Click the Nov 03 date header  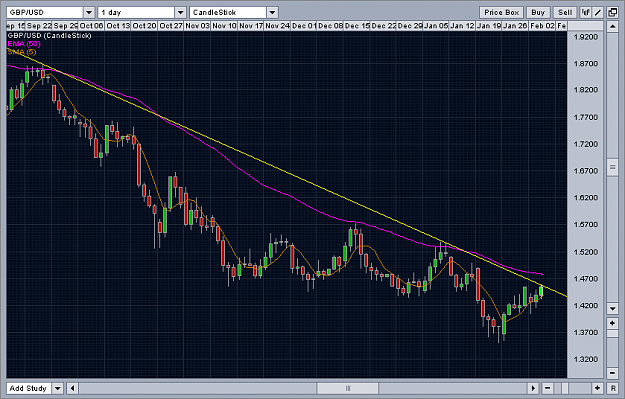(197, 26)
